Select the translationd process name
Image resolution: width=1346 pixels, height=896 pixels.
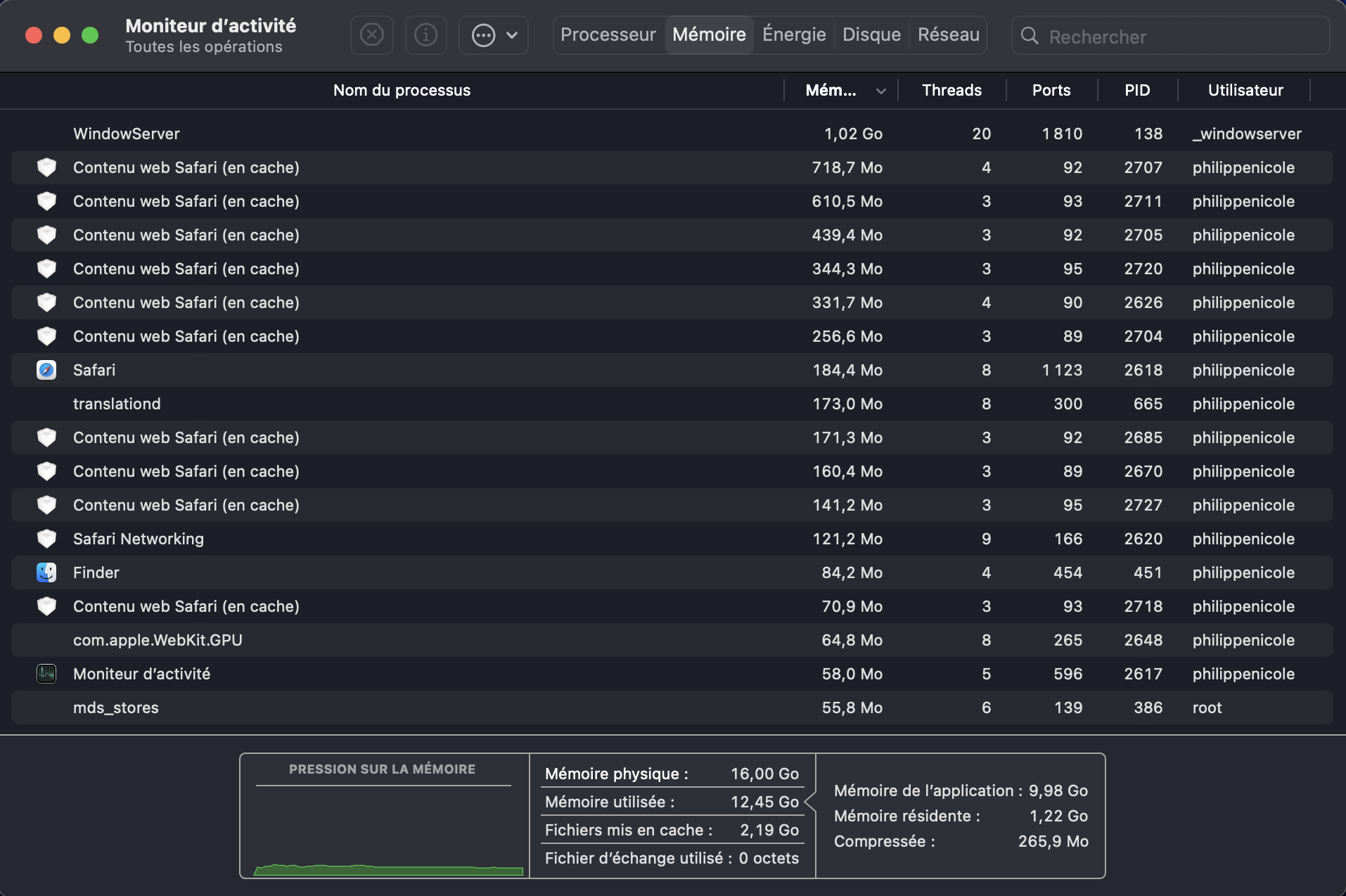[117, 404]
